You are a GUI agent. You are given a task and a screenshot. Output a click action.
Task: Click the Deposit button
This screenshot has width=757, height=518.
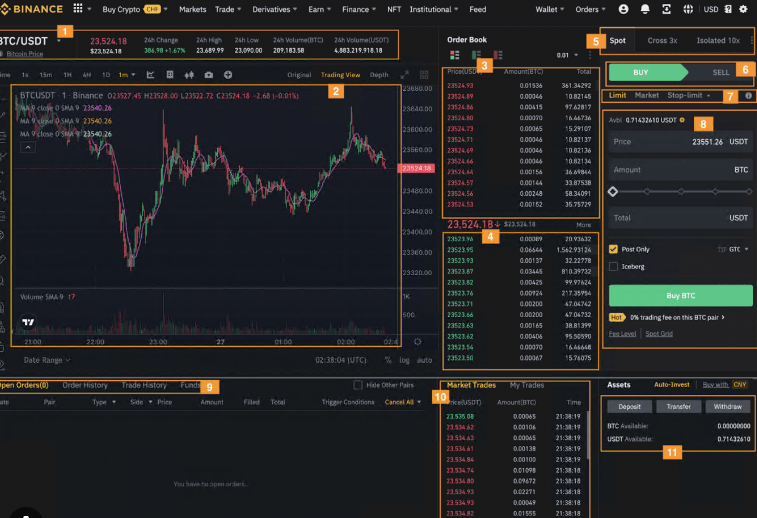pyautogui.click(x=630, y=406)
